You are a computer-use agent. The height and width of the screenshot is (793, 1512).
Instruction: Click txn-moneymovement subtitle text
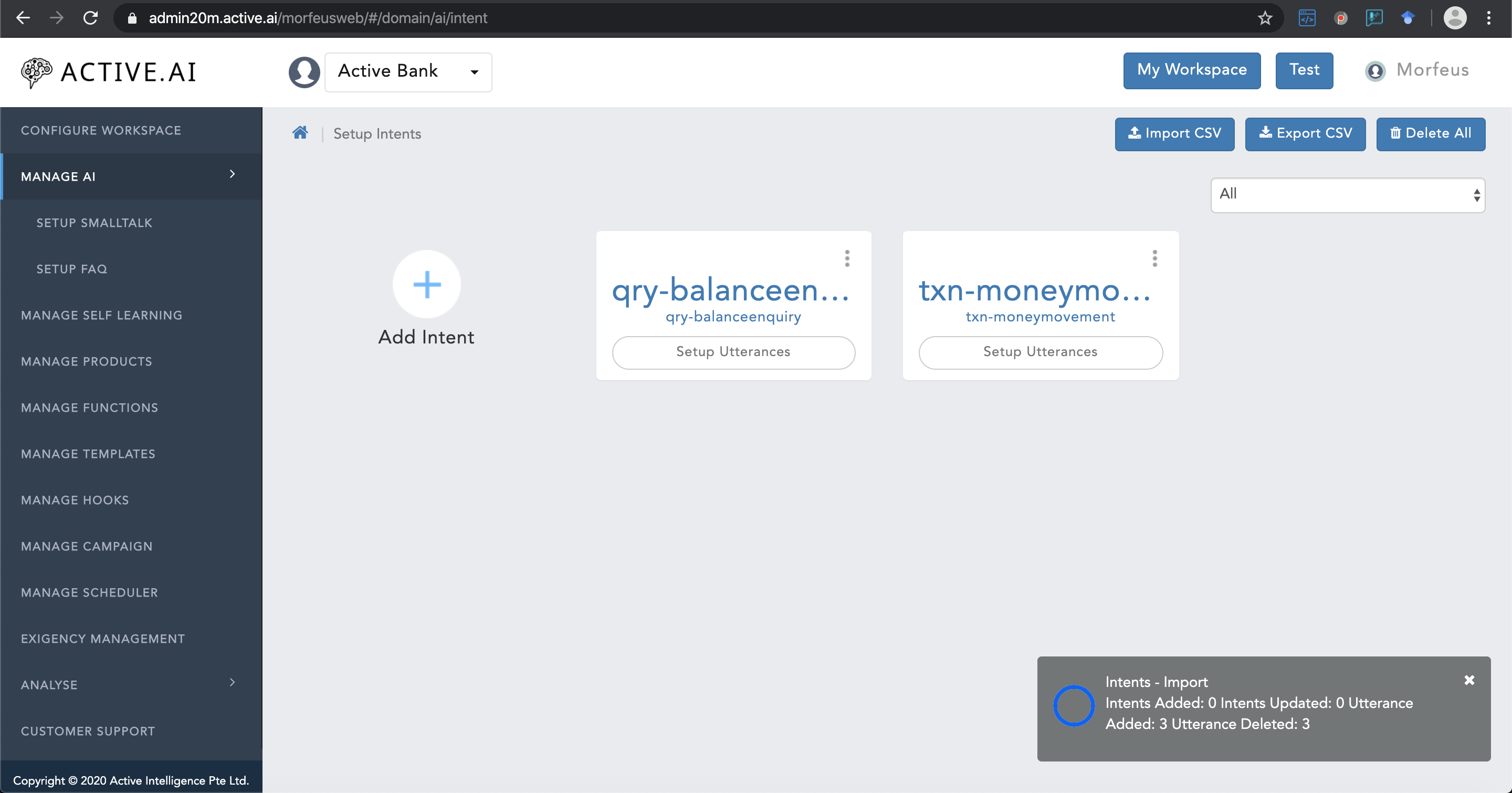[1040, 317]
